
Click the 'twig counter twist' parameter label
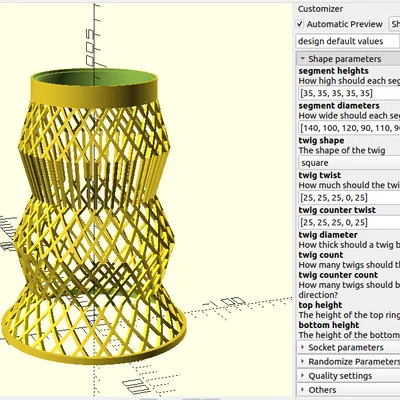click(x=337, y=210)
